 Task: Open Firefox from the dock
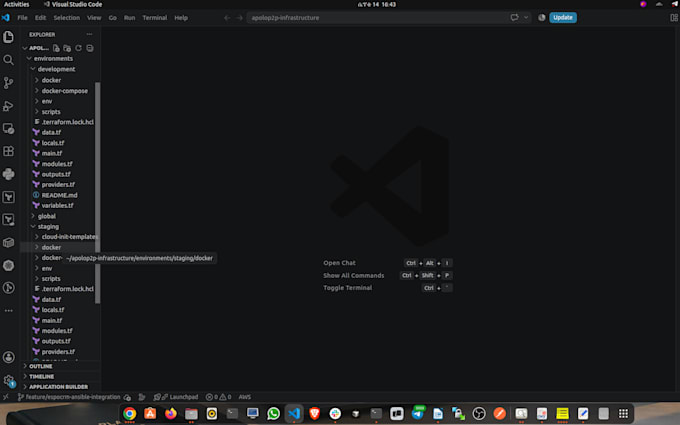pyautogui.click(x=170, y=414)
